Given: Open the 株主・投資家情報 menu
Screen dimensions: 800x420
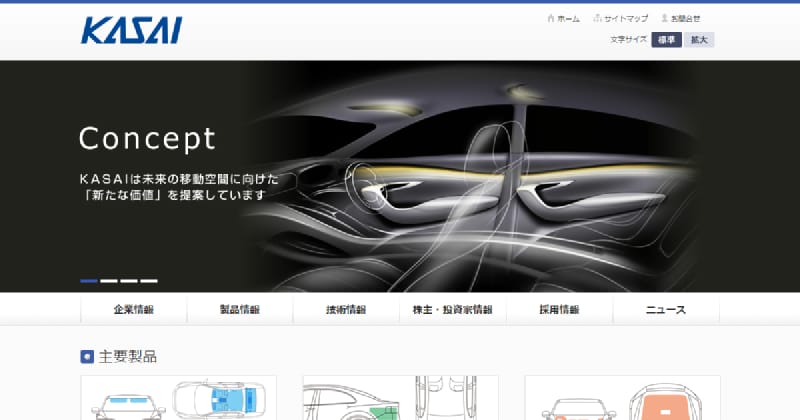Looking at the screenshot, I should [x=453, y=309].
